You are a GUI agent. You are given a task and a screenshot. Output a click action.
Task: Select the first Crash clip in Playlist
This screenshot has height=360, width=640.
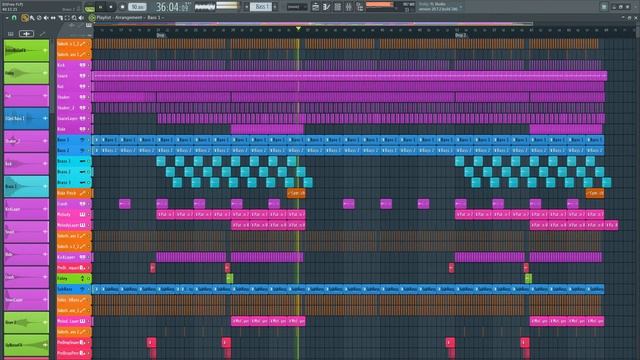(x=124, y=204)
